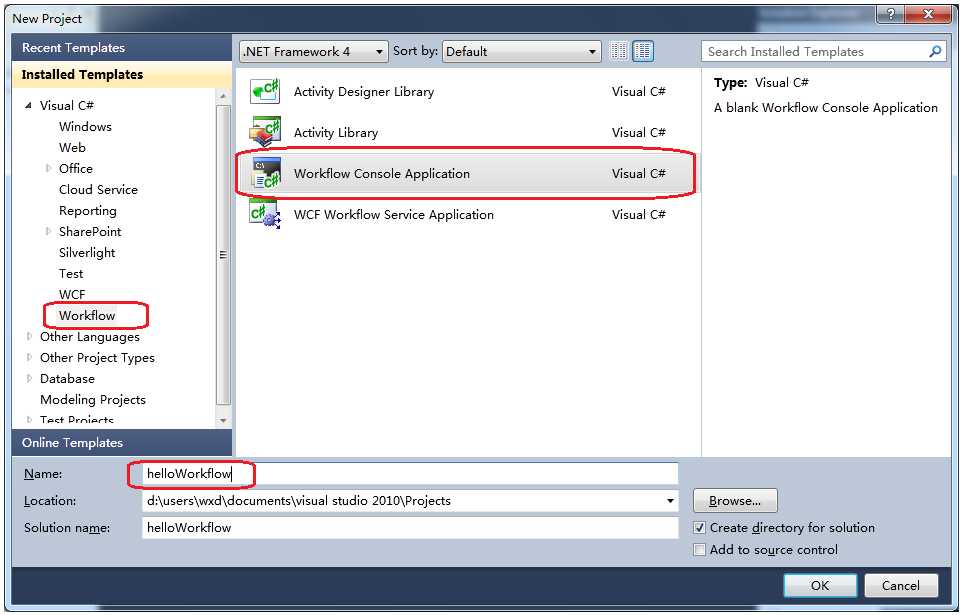Click the tree scrollbar down arrow
Viewport: 964px width, 615px height.
point(223,421)
